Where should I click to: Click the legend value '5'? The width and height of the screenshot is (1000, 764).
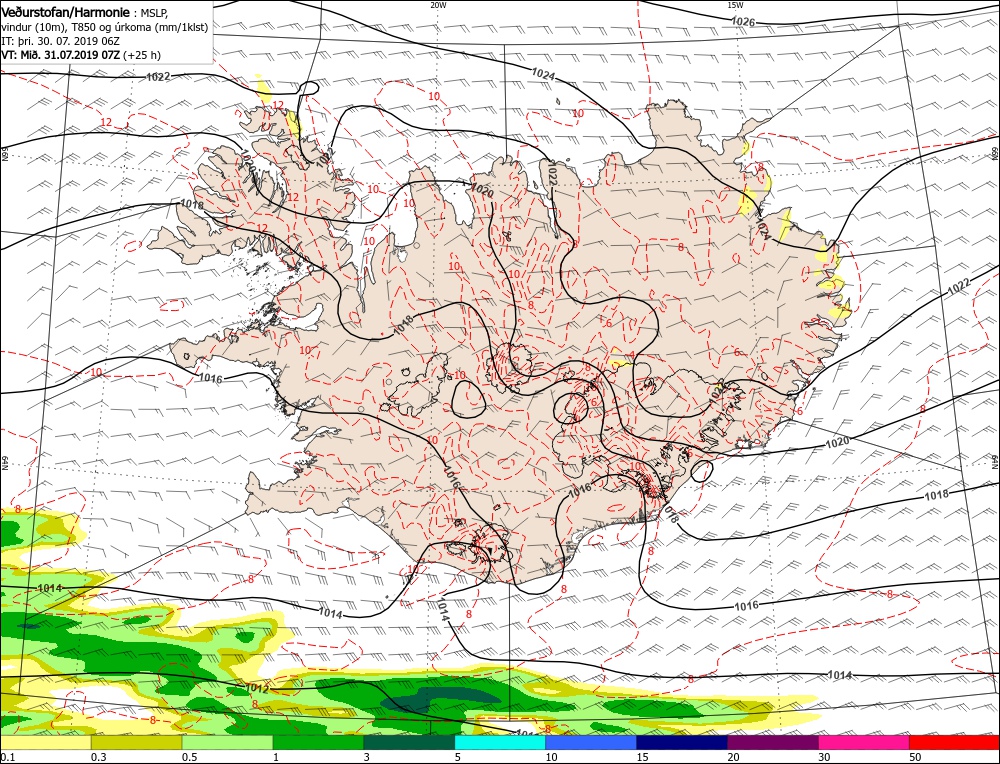[457, 757]
